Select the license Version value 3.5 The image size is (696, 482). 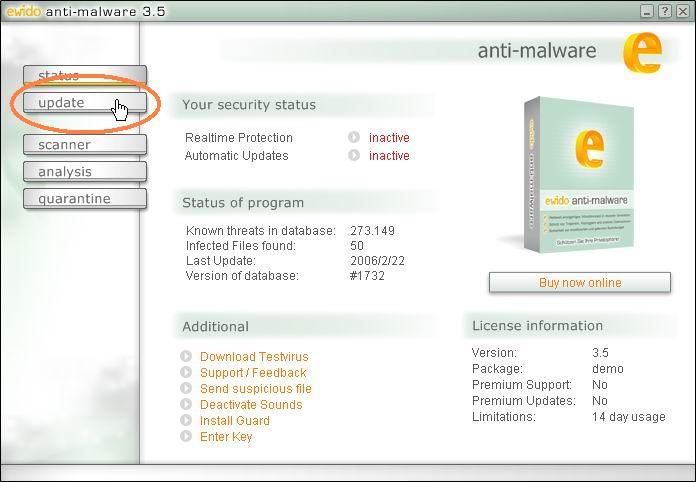[x=600, y=353]
